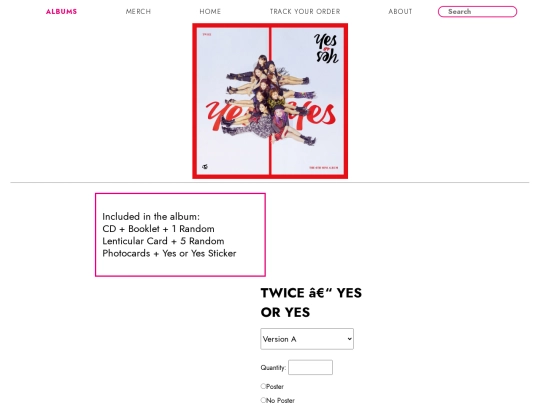Click into the Search box
The width and height of the screenshot is (540, 405).
(x=477, y=11)
